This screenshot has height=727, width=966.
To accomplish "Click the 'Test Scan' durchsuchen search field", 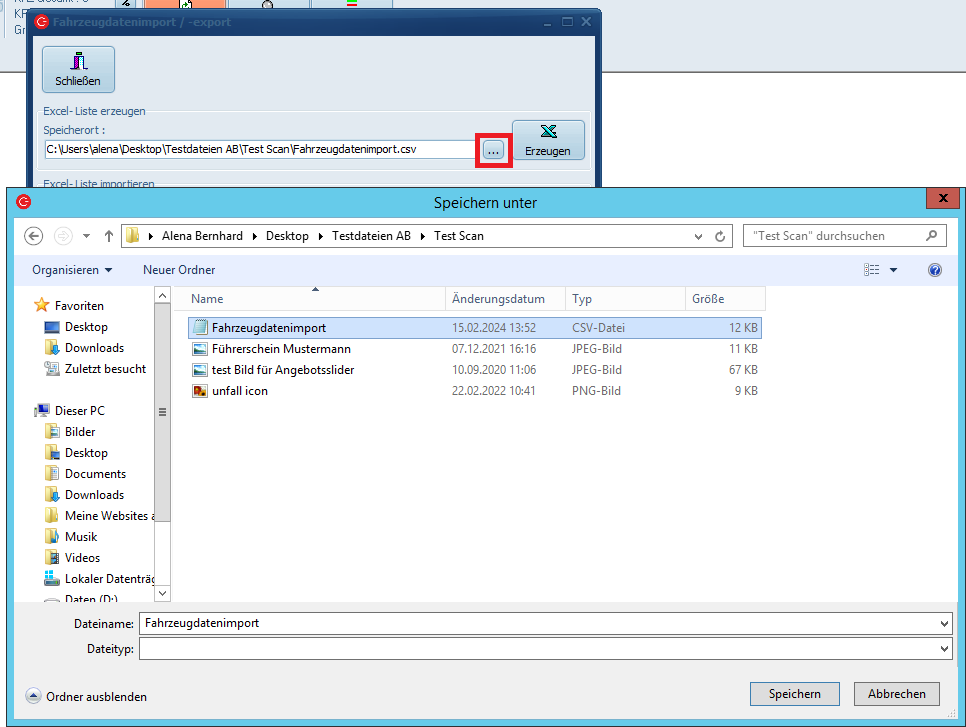I will tap(835, 236).
